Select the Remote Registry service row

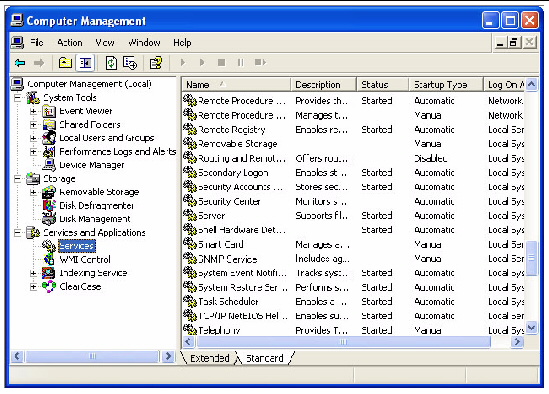click(x=353, y=130)
